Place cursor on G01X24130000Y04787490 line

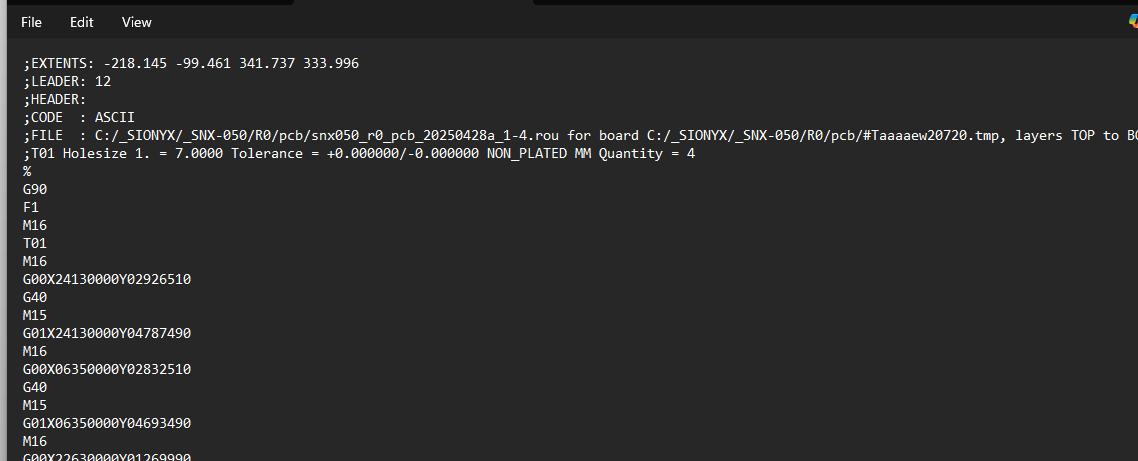[107, 333]
